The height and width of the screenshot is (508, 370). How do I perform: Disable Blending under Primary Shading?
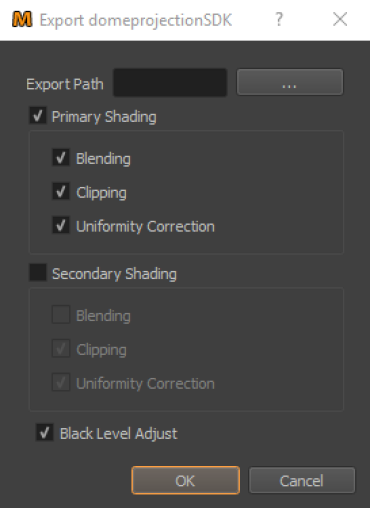coord(61,158)
